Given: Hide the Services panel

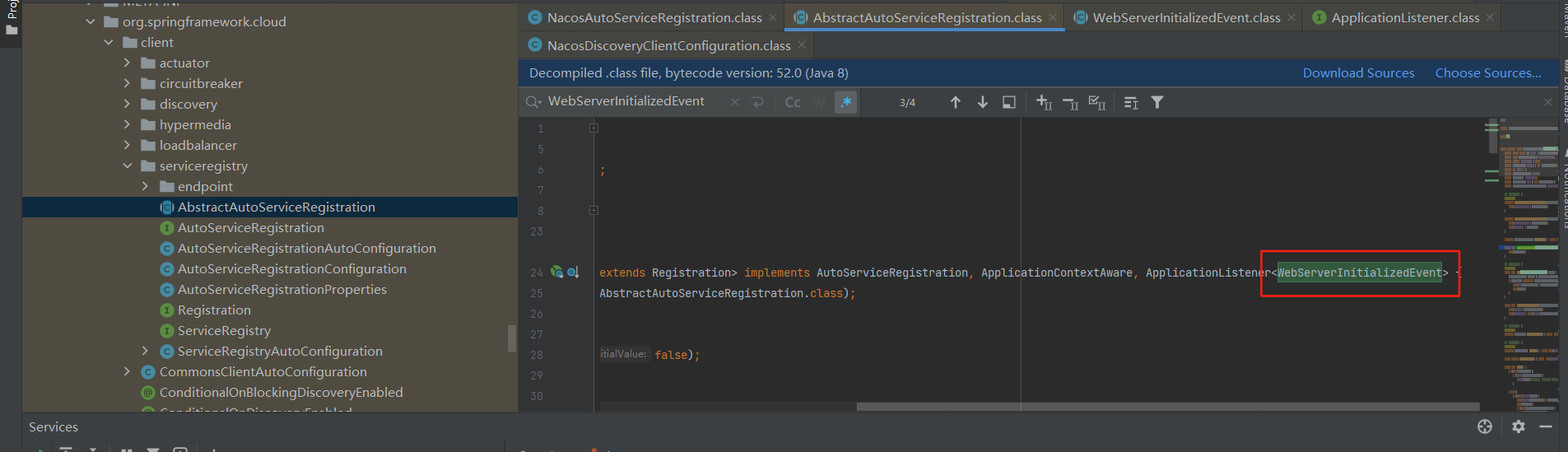Looking at the screenshot, I should click(1546, 426).
